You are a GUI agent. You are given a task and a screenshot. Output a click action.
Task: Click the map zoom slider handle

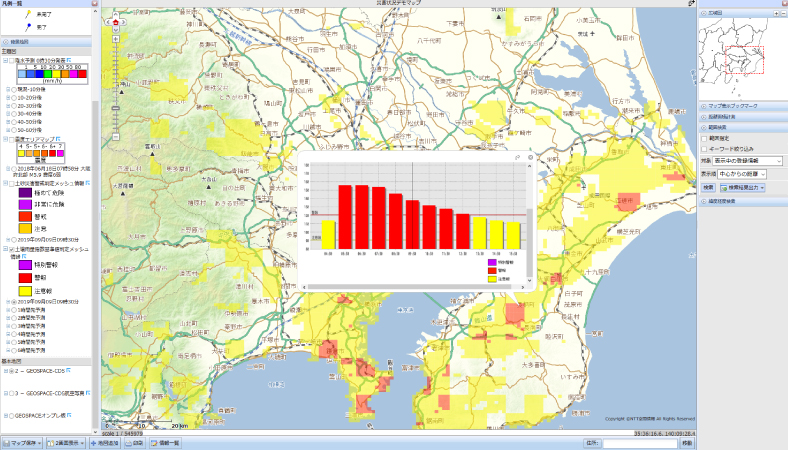(x=116, y=108)
